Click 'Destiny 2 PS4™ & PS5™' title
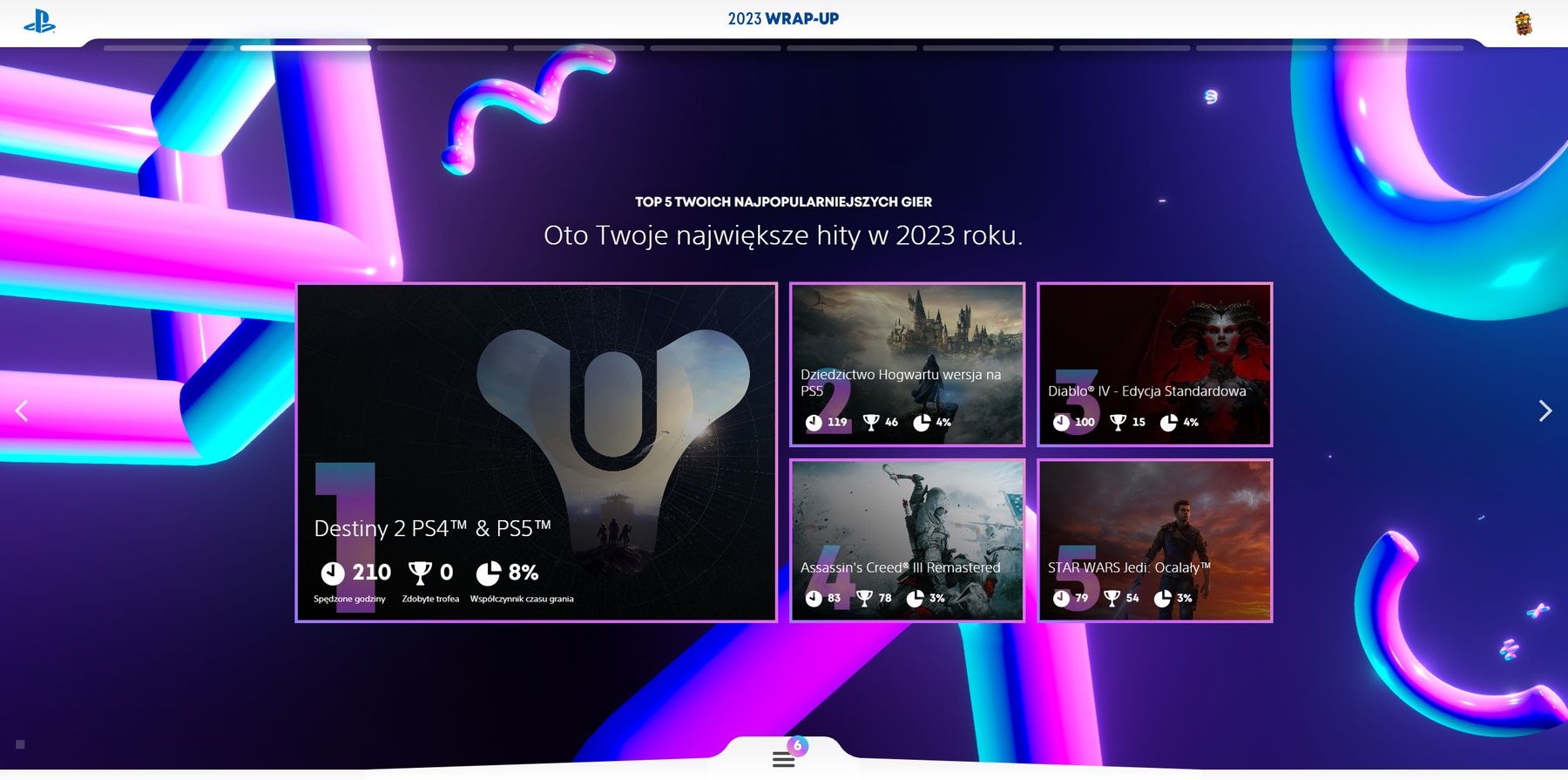The height and width of the screenshot is (780, 1568). point(433,528)
